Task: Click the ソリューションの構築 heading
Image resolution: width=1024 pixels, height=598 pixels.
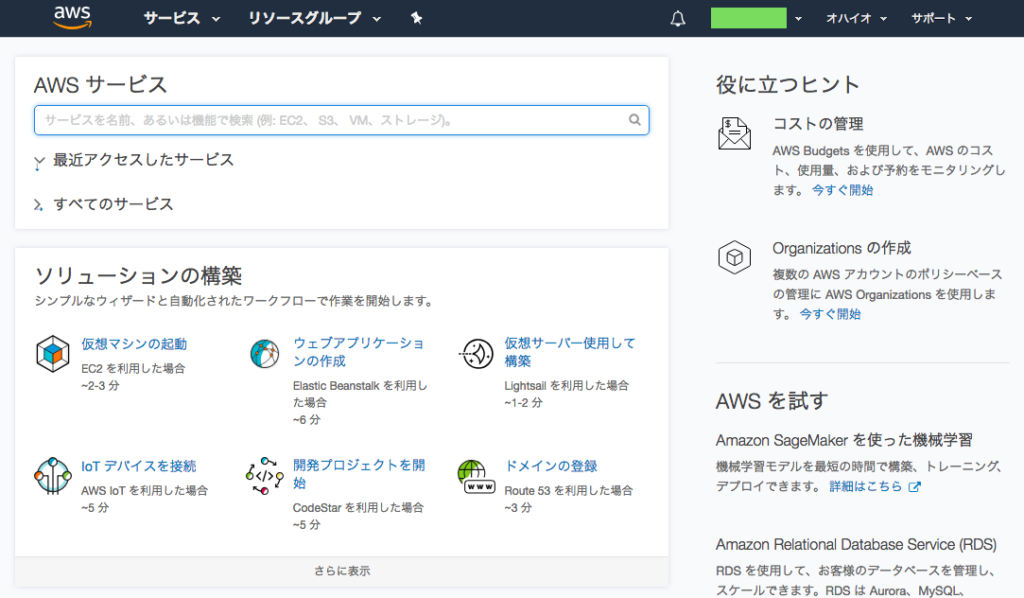Action: point(138,275)
